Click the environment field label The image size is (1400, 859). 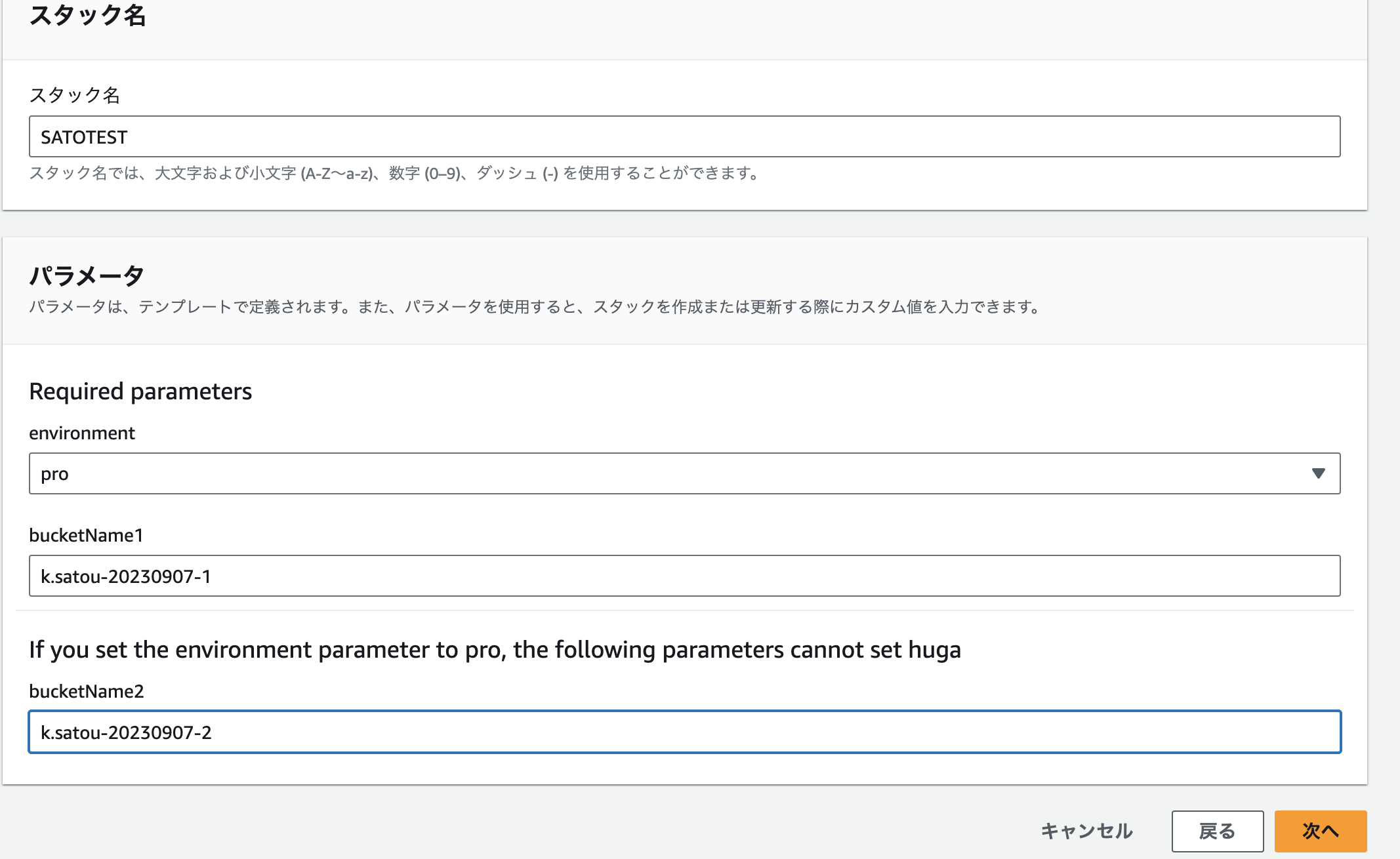point(82,432)
